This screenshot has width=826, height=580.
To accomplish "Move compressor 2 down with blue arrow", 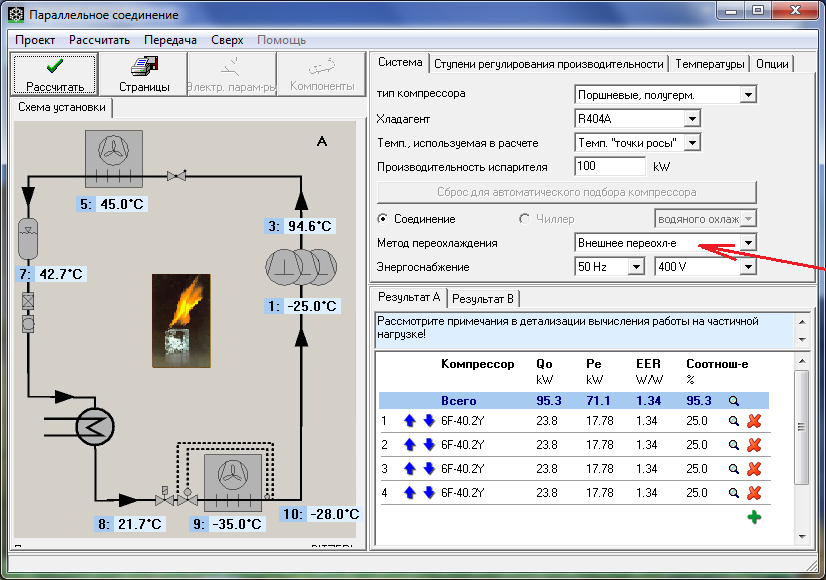I will [x=429, y=445].
